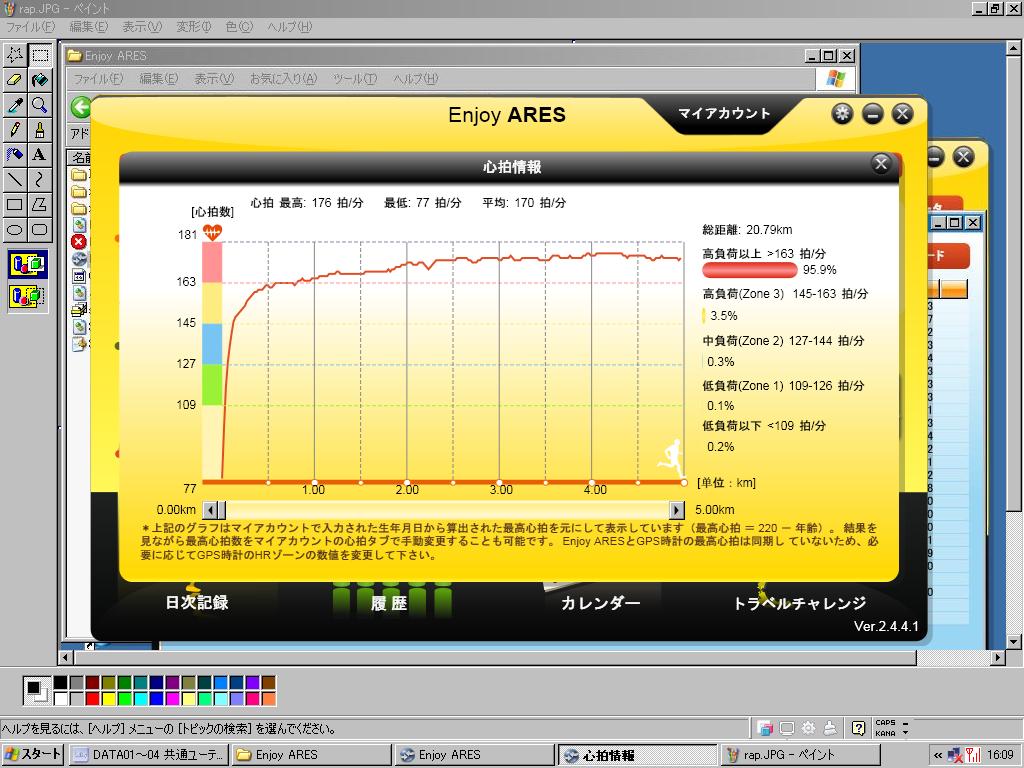1024x768 pixels.
Task: Open the マイアカウント tab
Action: [724, 114]
